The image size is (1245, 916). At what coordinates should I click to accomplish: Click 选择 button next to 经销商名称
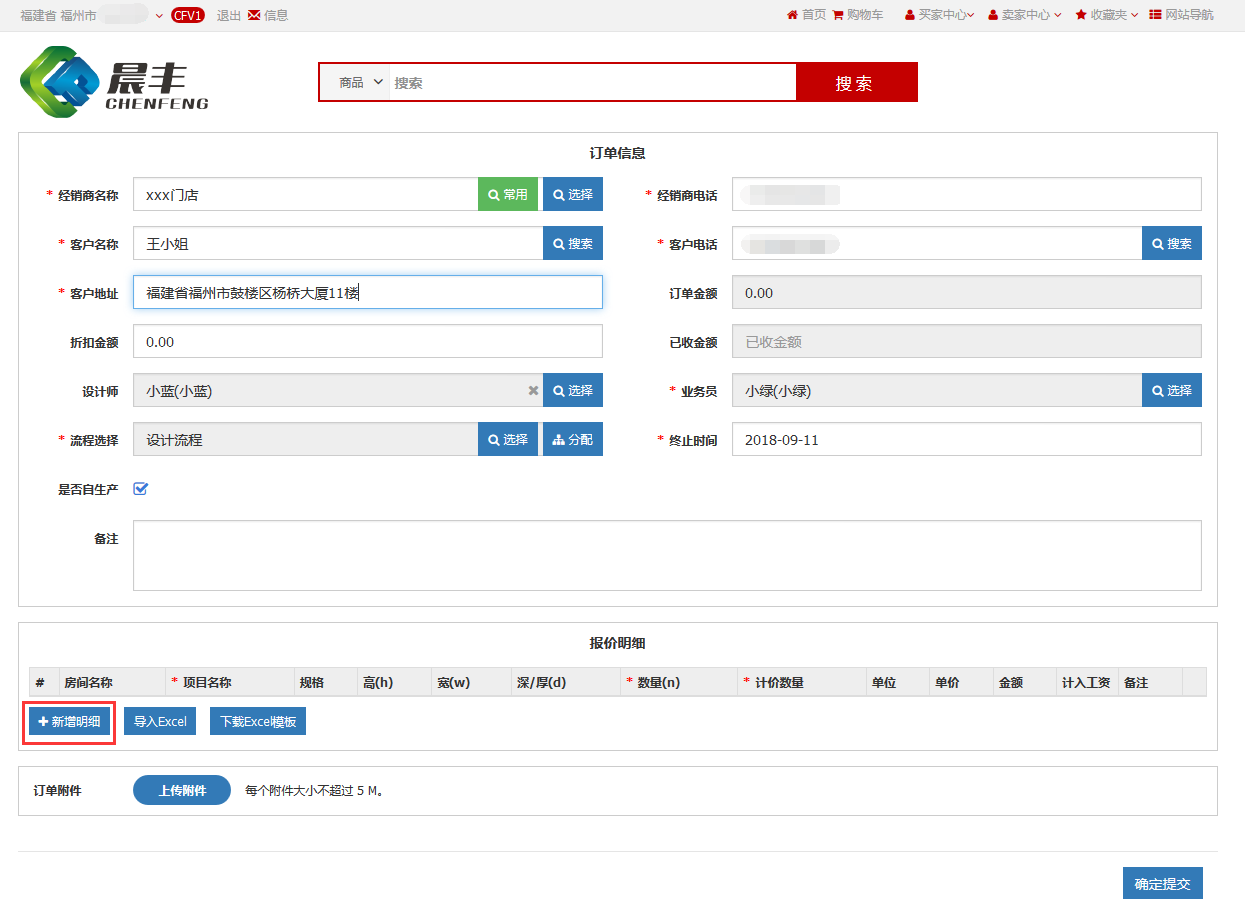[x=573, y=194]
